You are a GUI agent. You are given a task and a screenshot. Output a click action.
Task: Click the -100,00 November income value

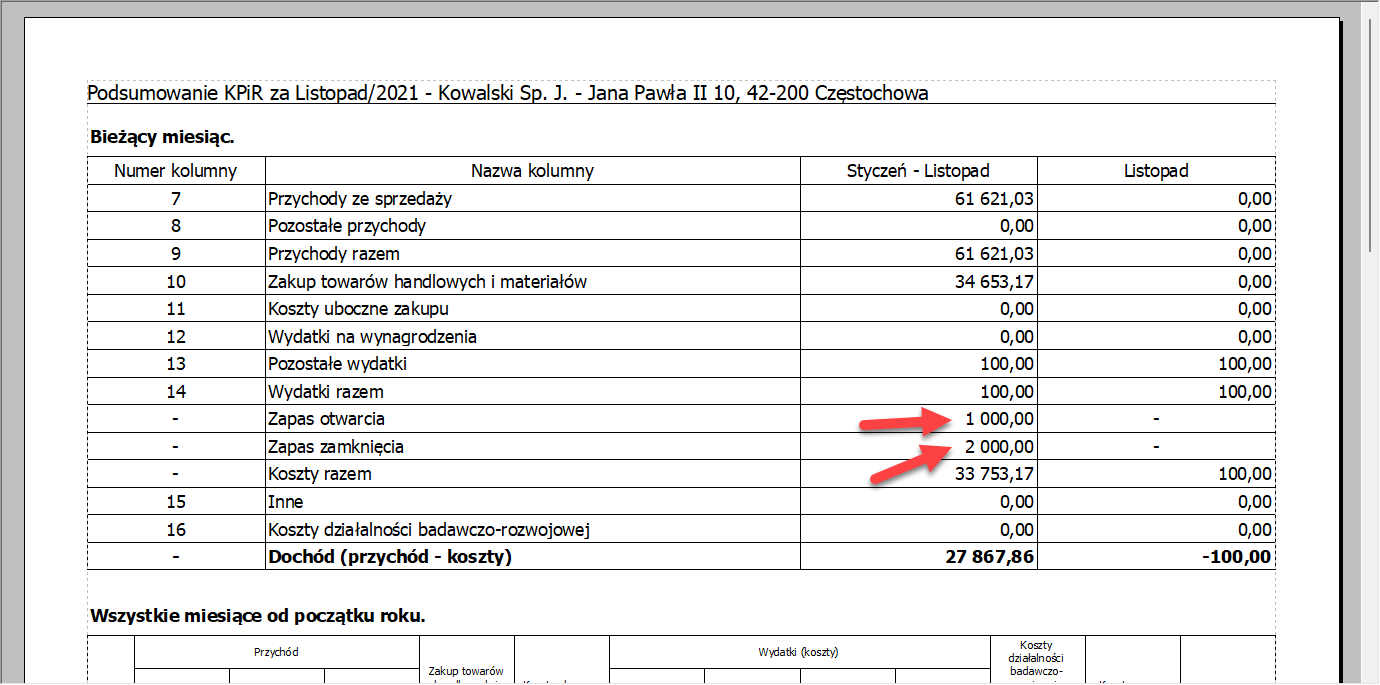(1236, 556)
